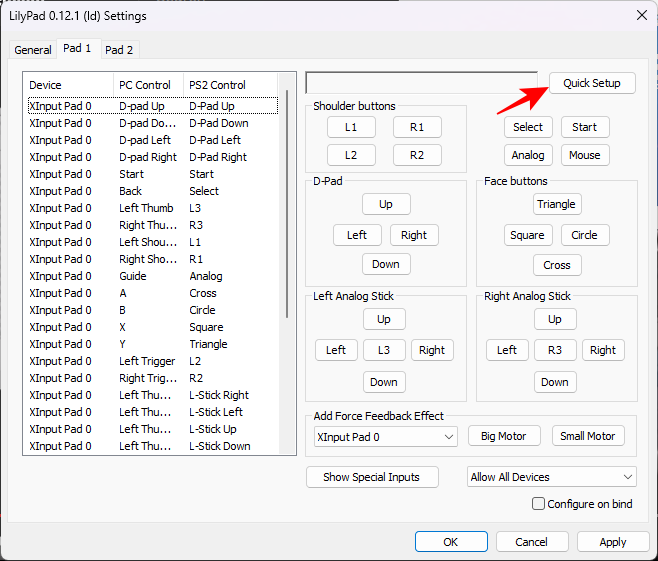Click the Start binding button
This screenshot has height=561, width=658.
click(585, 127)
